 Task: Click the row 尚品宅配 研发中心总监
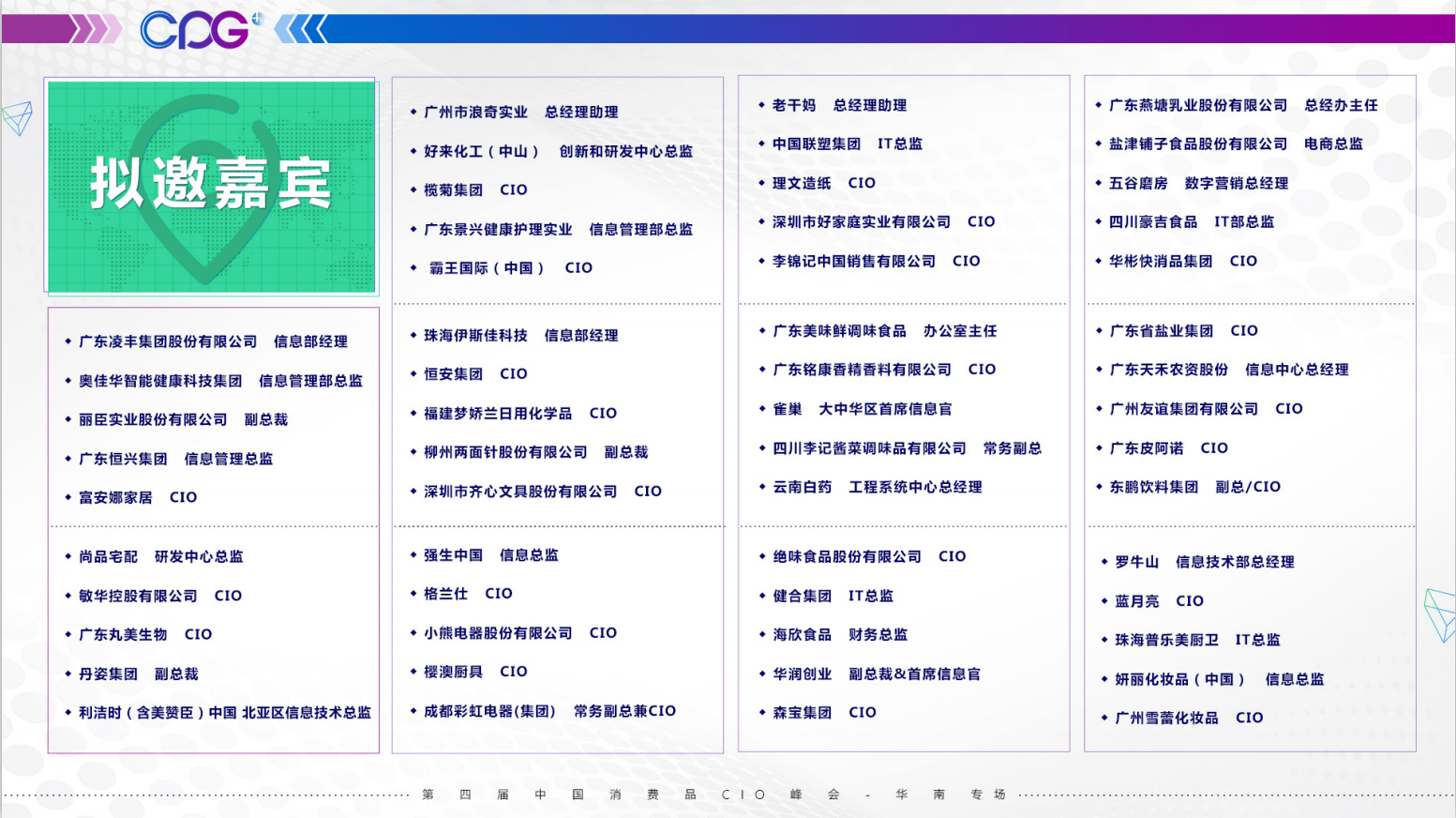154,557
